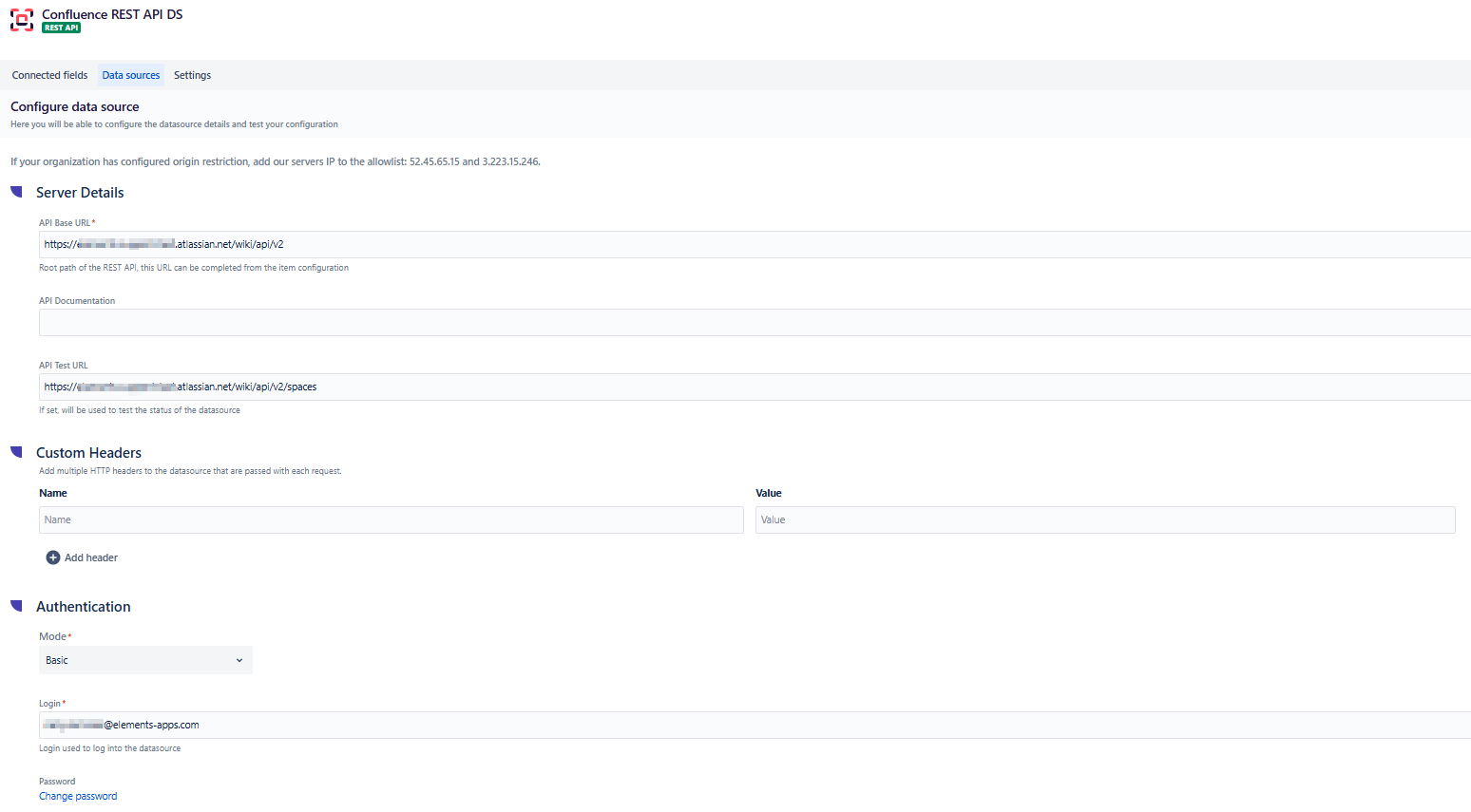Click the Value header field input
The height and width of the screenshot is (812, 1471).
coord(1103,519)
